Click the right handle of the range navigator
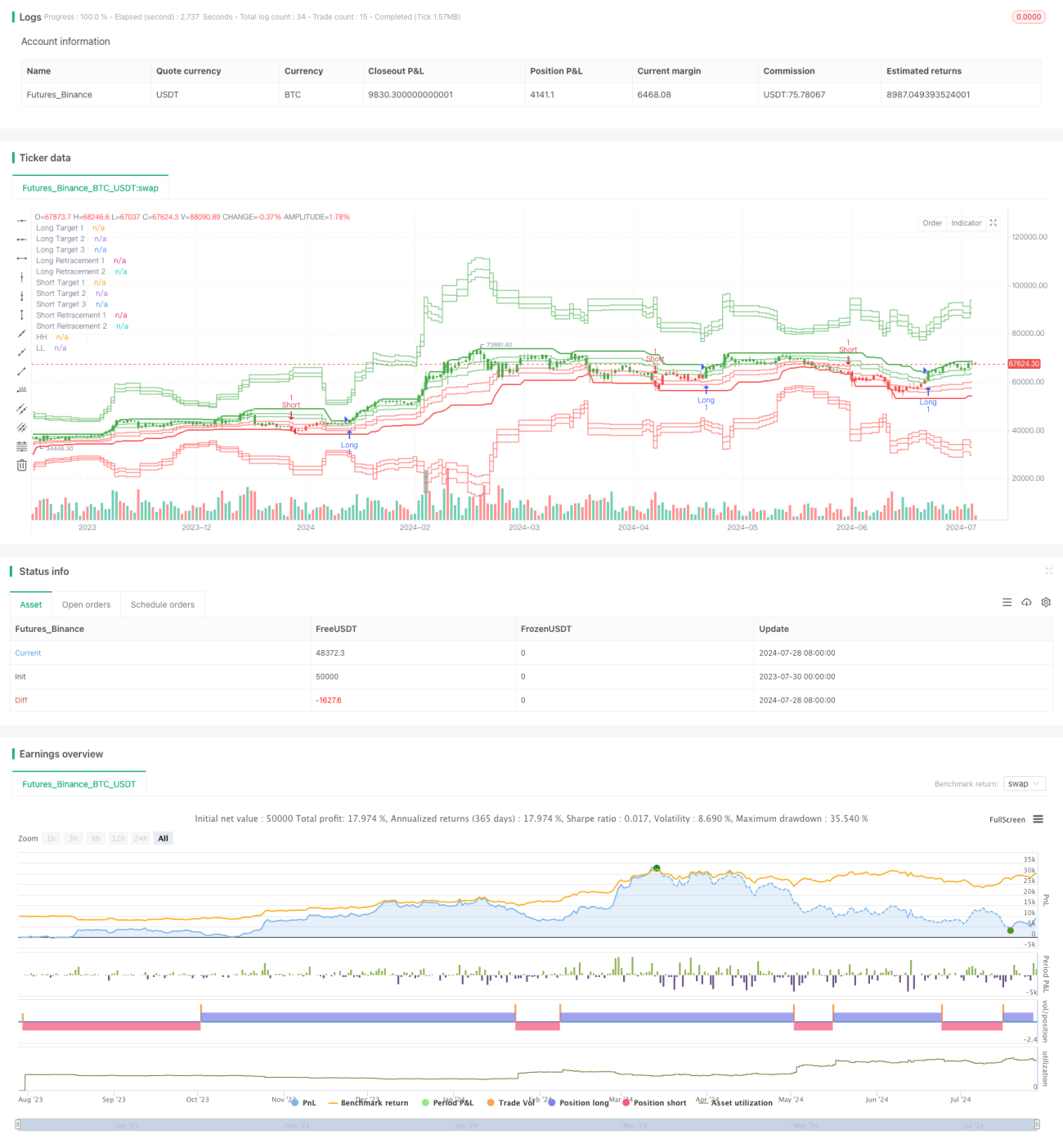 (x=1038, y=1124)
